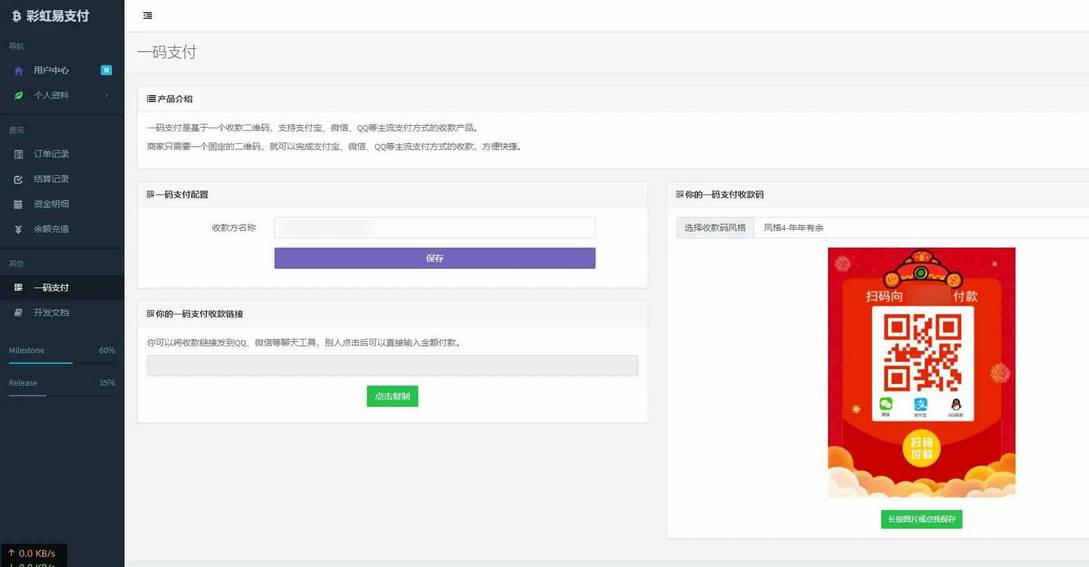Click the QR icon in 你的一码支付收款链接 header
The width and height of the screenshot is (1089, 567).
pos(151,314)
